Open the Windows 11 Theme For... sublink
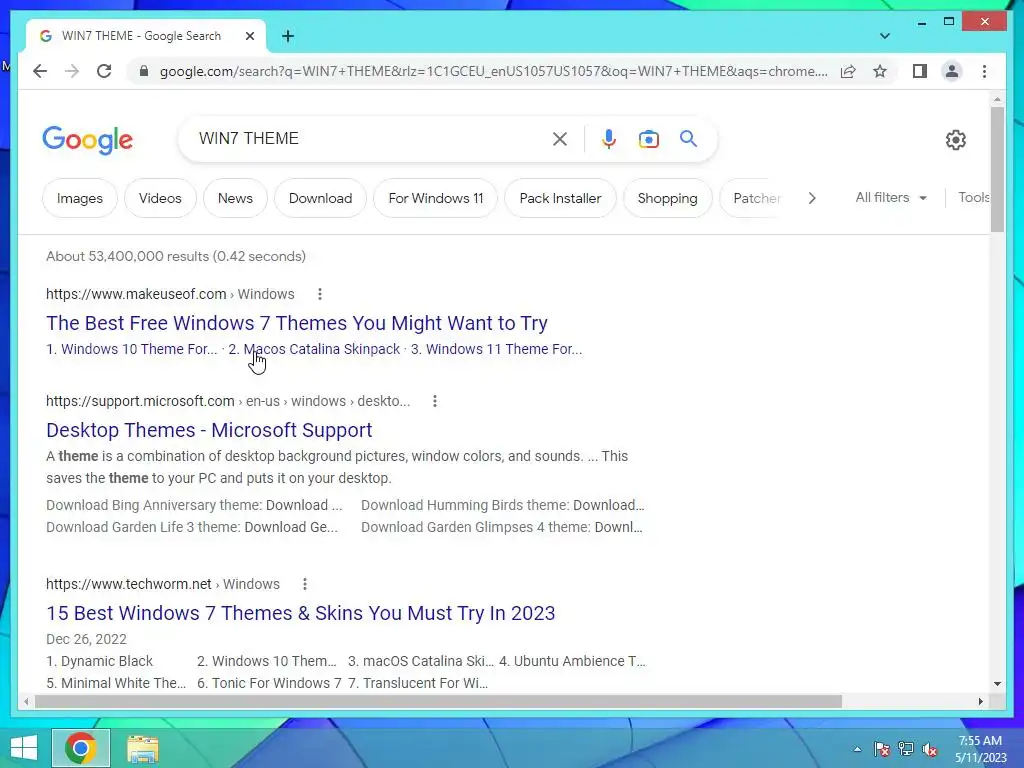The width and height of the screenshot is (1024, 768). pos(496,349)
